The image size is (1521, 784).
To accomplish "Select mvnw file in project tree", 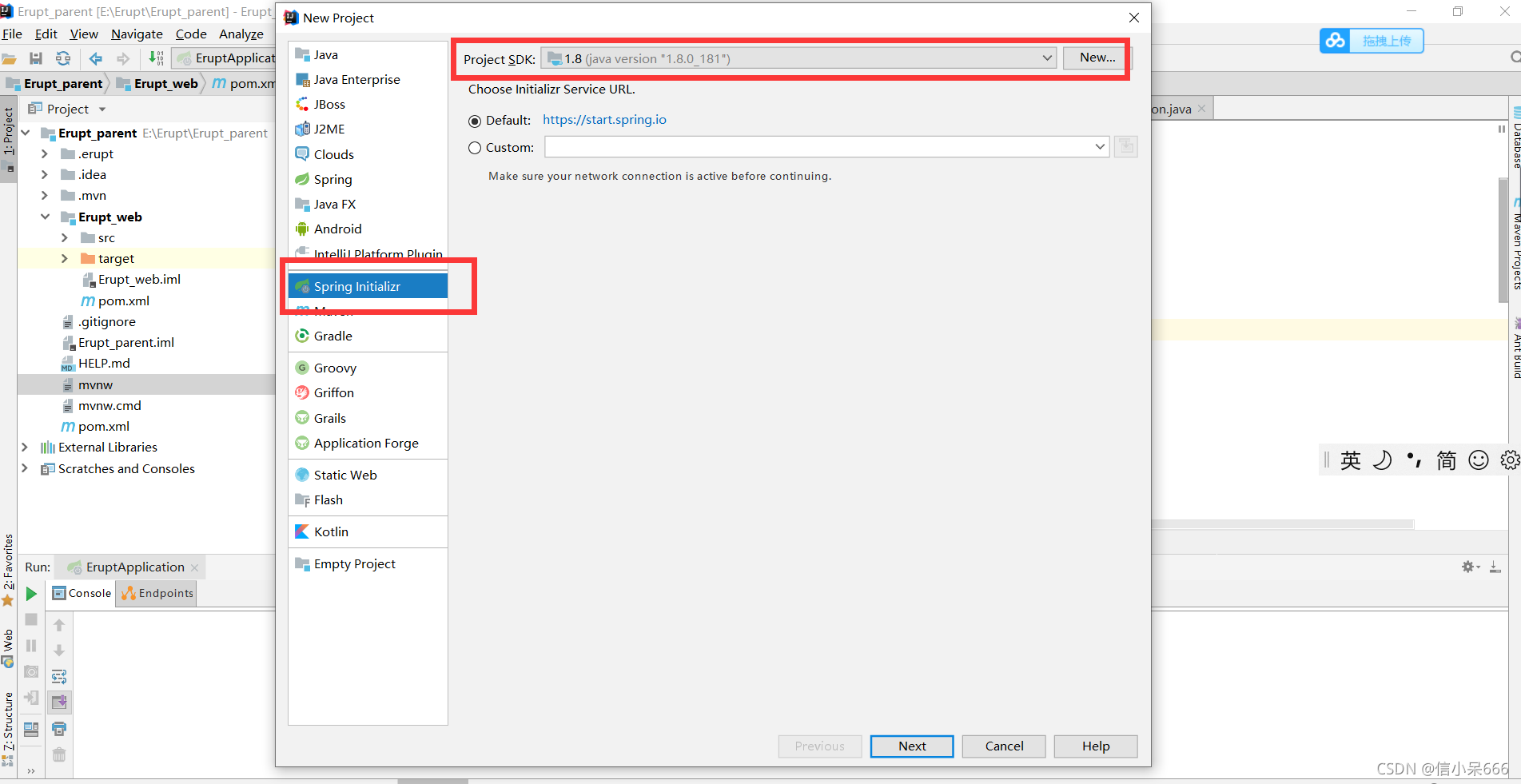I will click(95, 384).
